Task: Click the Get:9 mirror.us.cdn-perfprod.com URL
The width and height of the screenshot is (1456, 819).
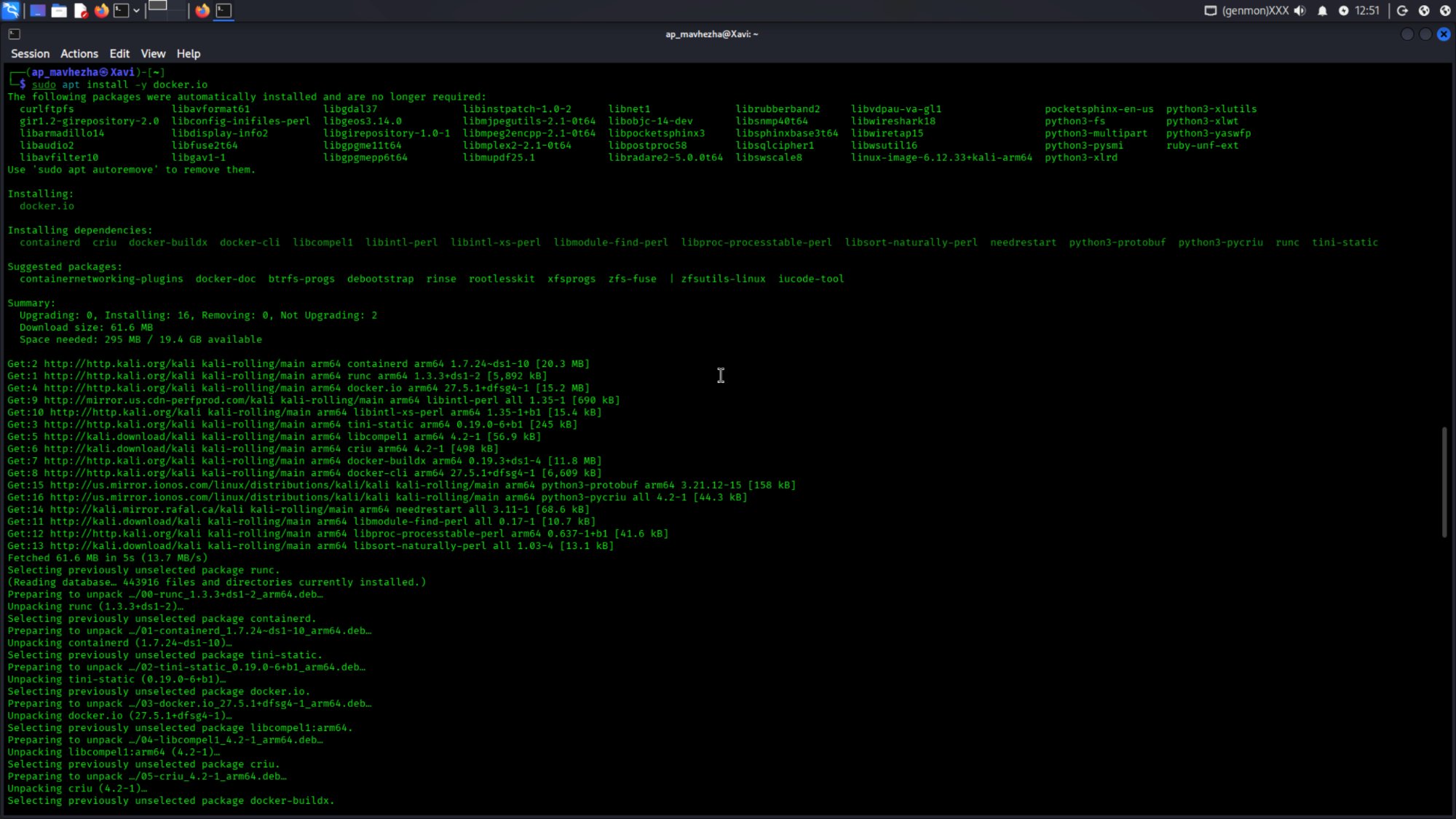Action: coord(162,400)
